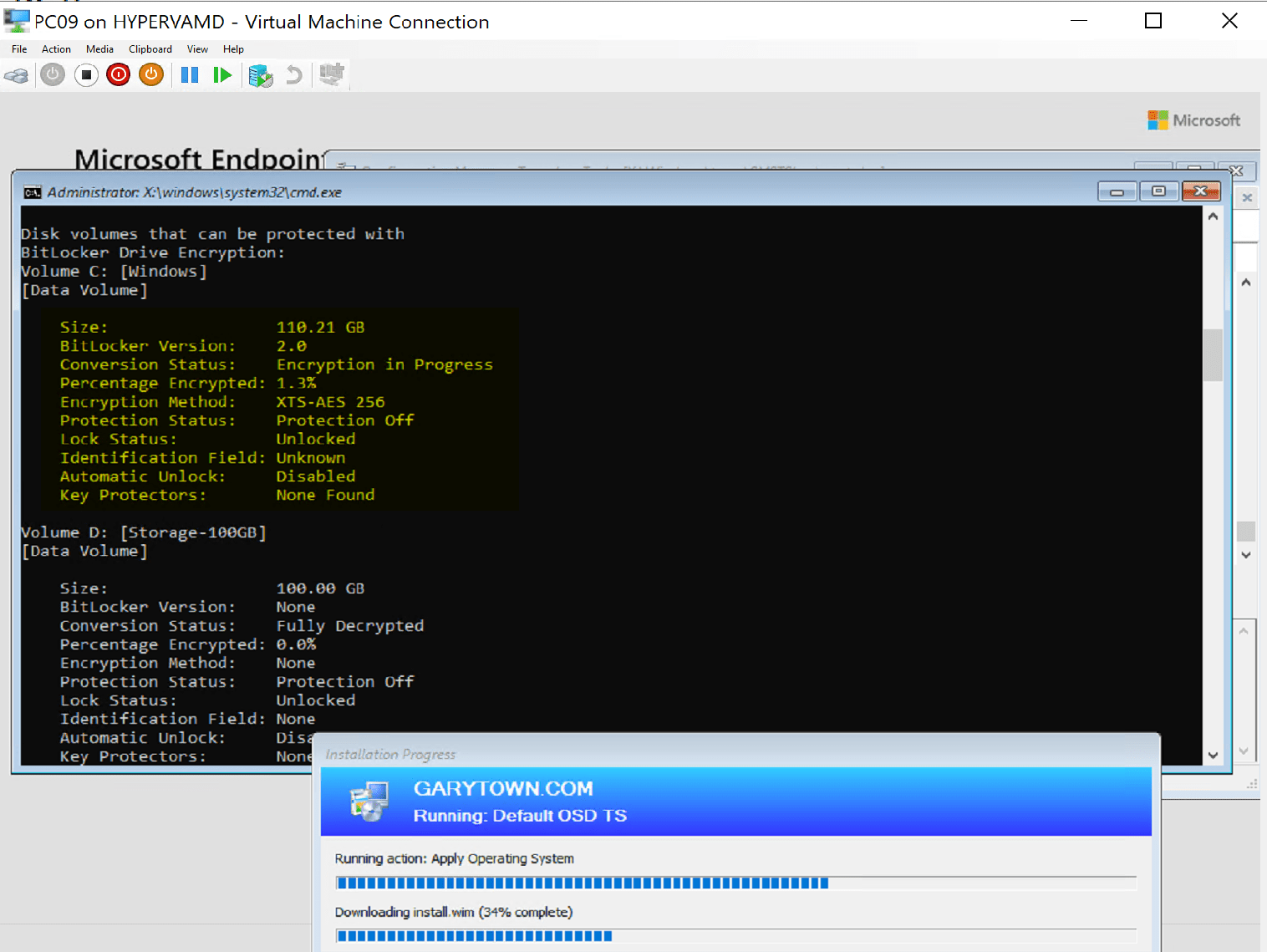1267x952 pixels.
Task: Open the Clipboard menu
Action: (x=150, y=49)
